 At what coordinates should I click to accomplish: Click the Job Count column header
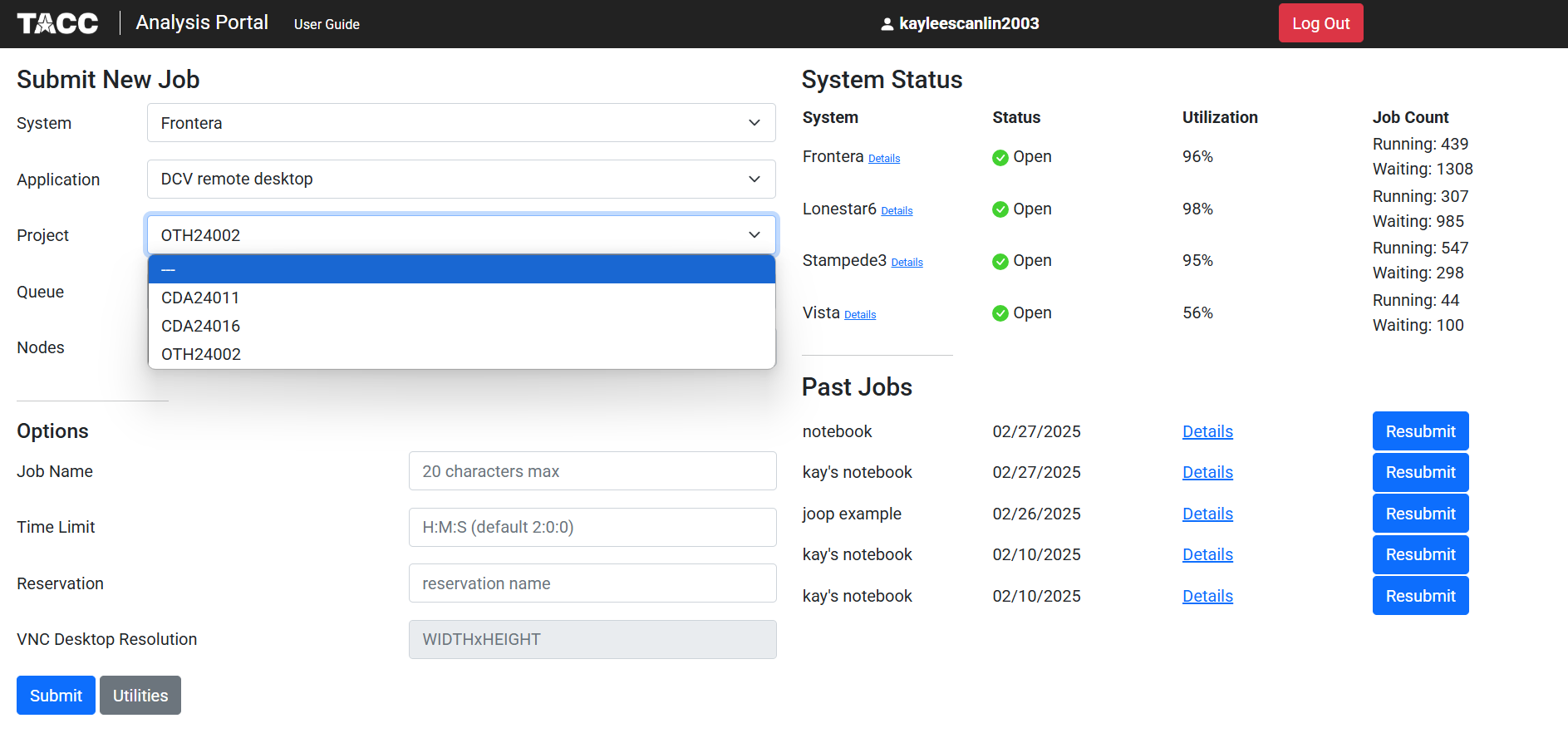(x=1410, y=117)
